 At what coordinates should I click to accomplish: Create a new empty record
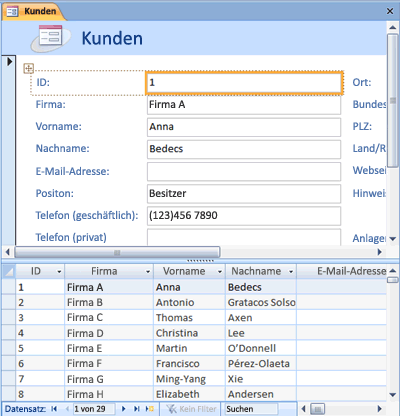click(150, 409)
